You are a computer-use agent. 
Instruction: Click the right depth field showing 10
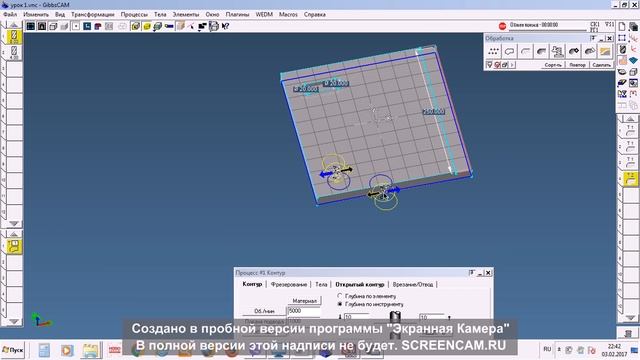[x=432, y=317]
